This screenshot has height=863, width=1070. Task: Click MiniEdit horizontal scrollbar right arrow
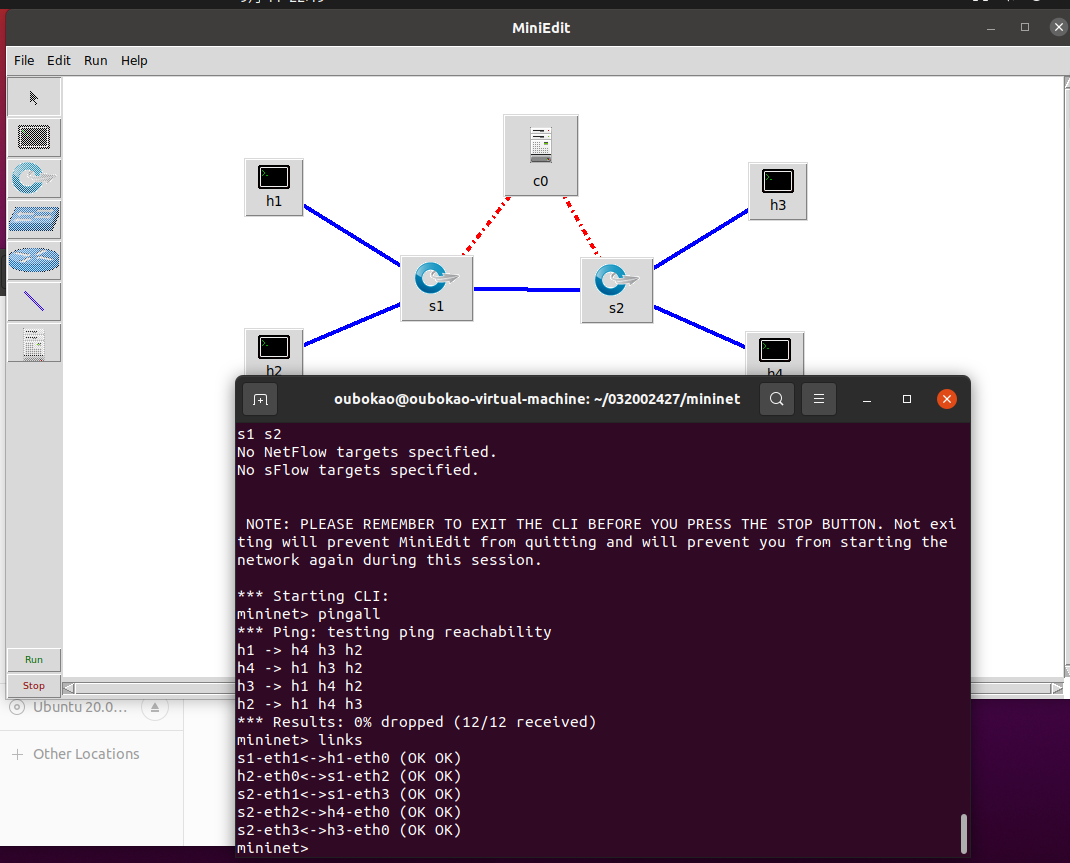(x=1057, y=688)
